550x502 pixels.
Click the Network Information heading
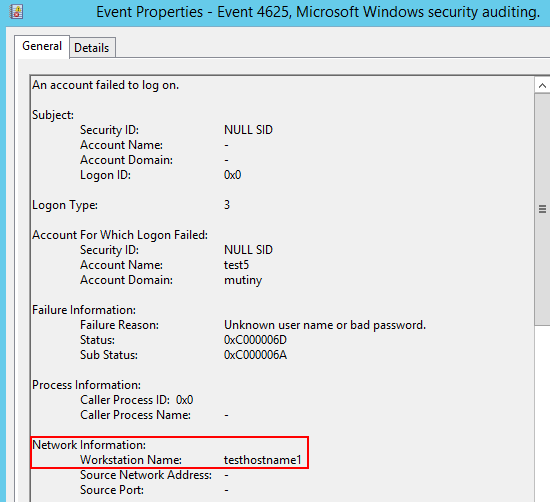tap(89, 445)
